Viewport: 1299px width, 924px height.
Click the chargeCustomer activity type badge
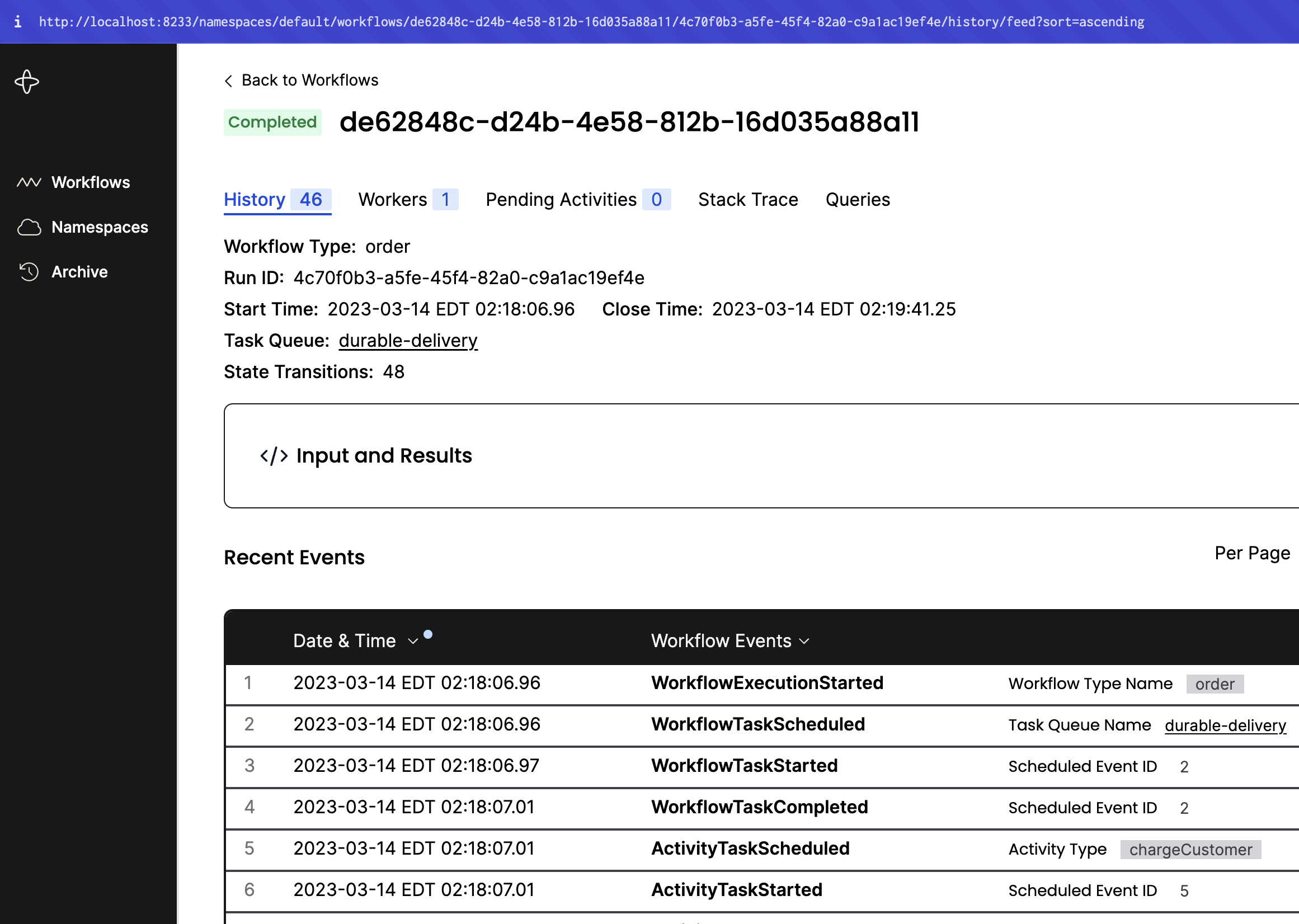coord(1190,850)
